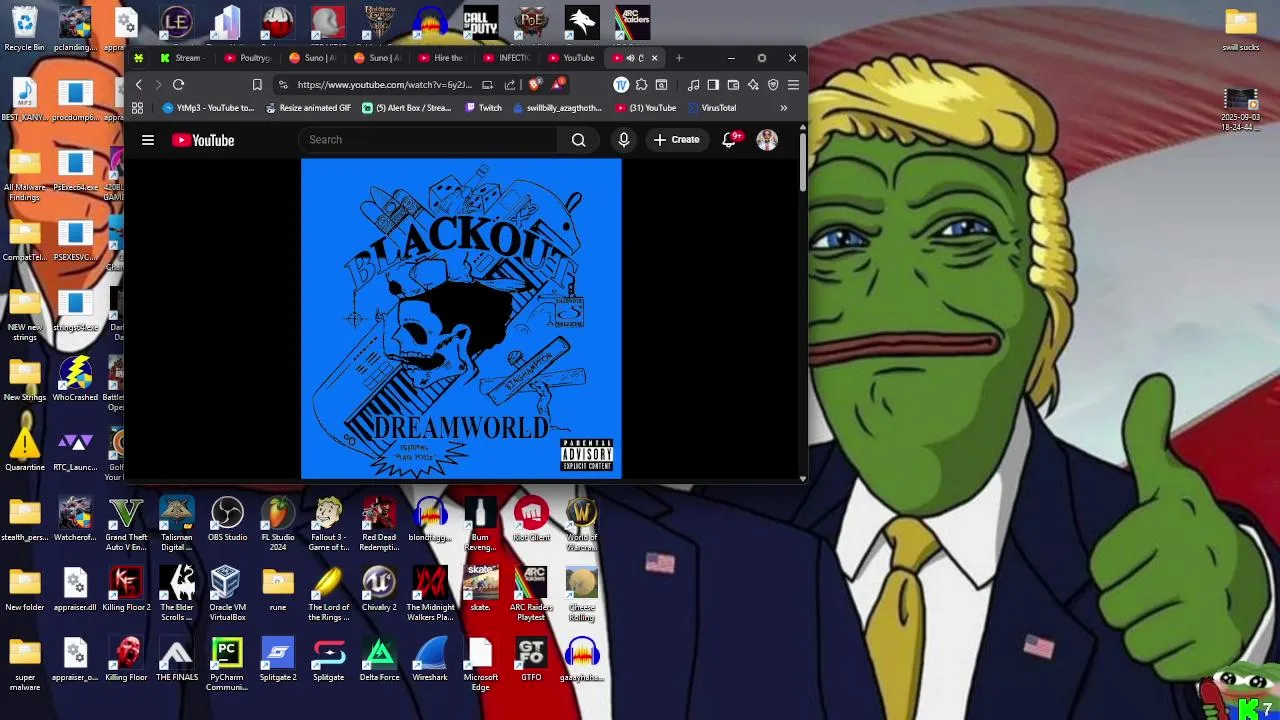Open browser extensions puzzle icon
The image size is (1280, 720).
click(641, 85)
